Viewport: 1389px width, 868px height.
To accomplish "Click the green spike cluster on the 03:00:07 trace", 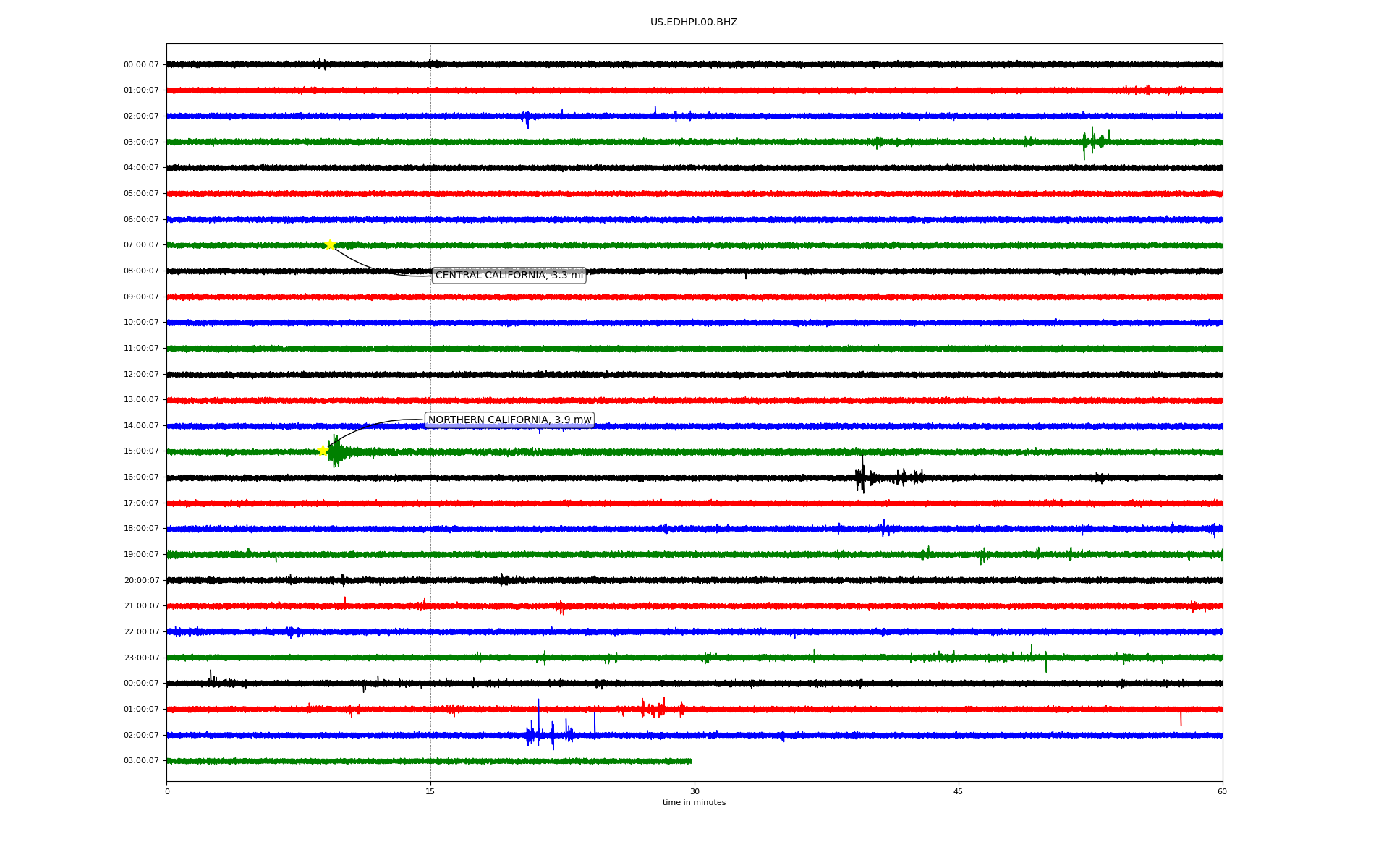I will tap(1092, 141).
